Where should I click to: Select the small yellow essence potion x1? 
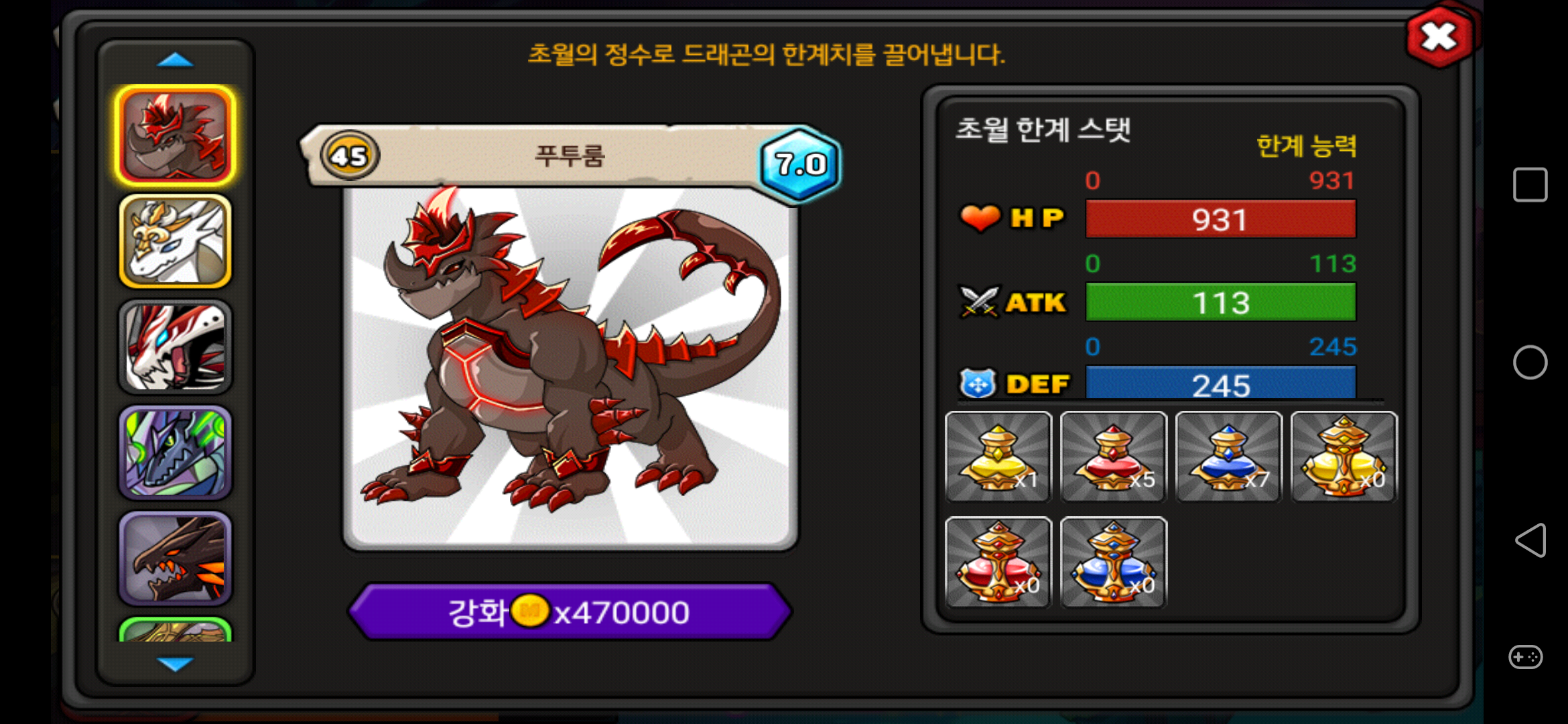click(998, 457)
